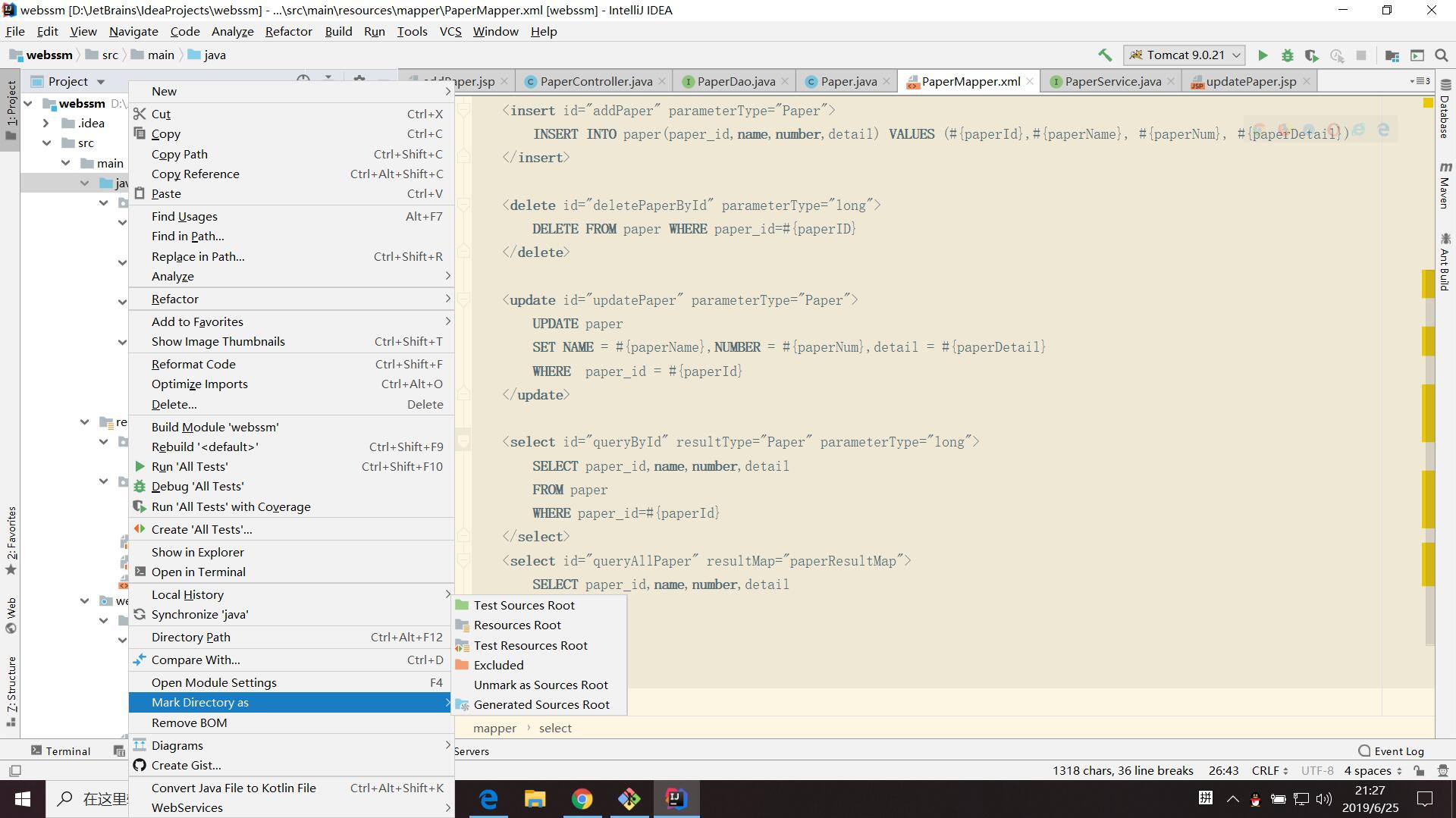This screenshot has width=1456, height=818.
Task: Click the Run Anything toolbar icon
Action: 1417,55
